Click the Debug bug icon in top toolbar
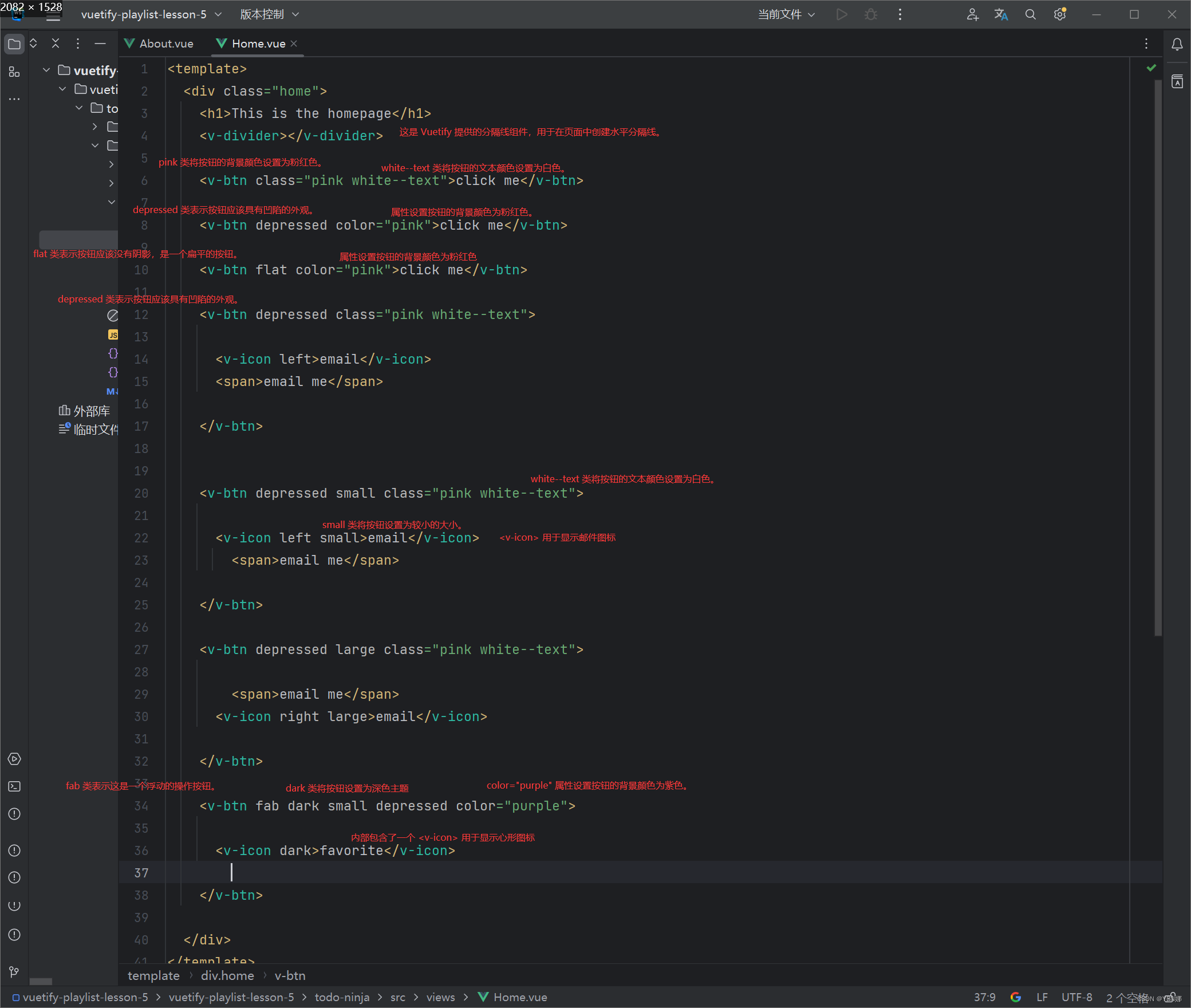The width and height of the screenshot is (1191, 1008). click(870, 14)
